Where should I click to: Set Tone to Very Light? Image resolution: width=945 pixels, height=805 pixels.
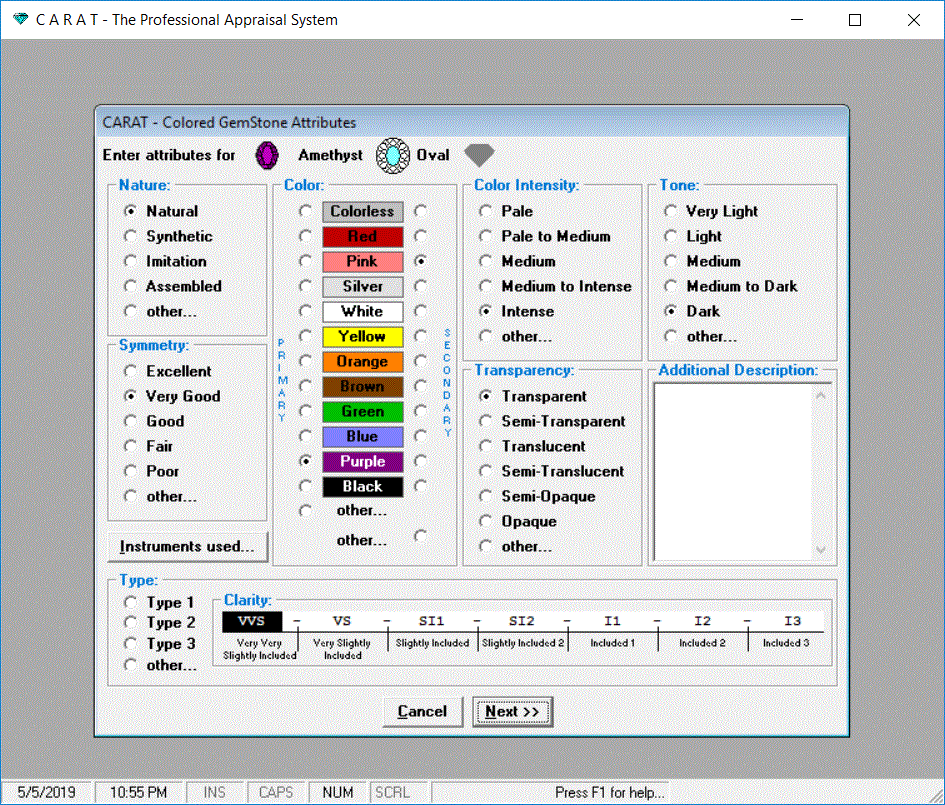click(670, 212)
